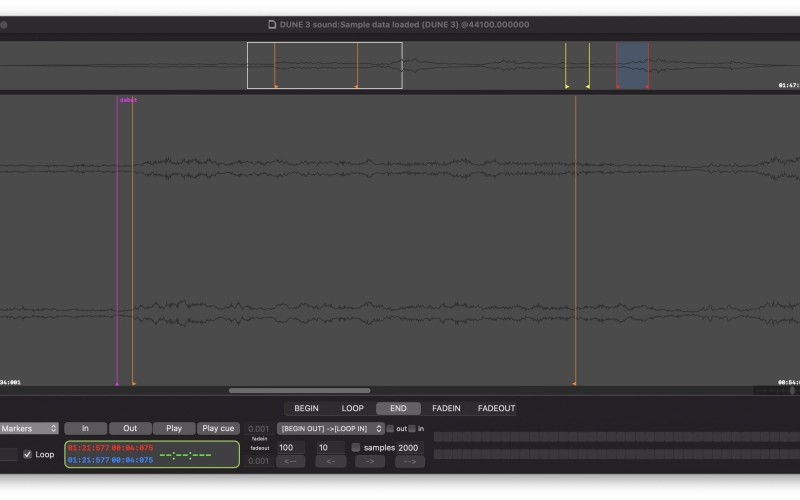Switch to the LOOP tab
Viewport: 800px width, 500px height.
coord(352,408)
